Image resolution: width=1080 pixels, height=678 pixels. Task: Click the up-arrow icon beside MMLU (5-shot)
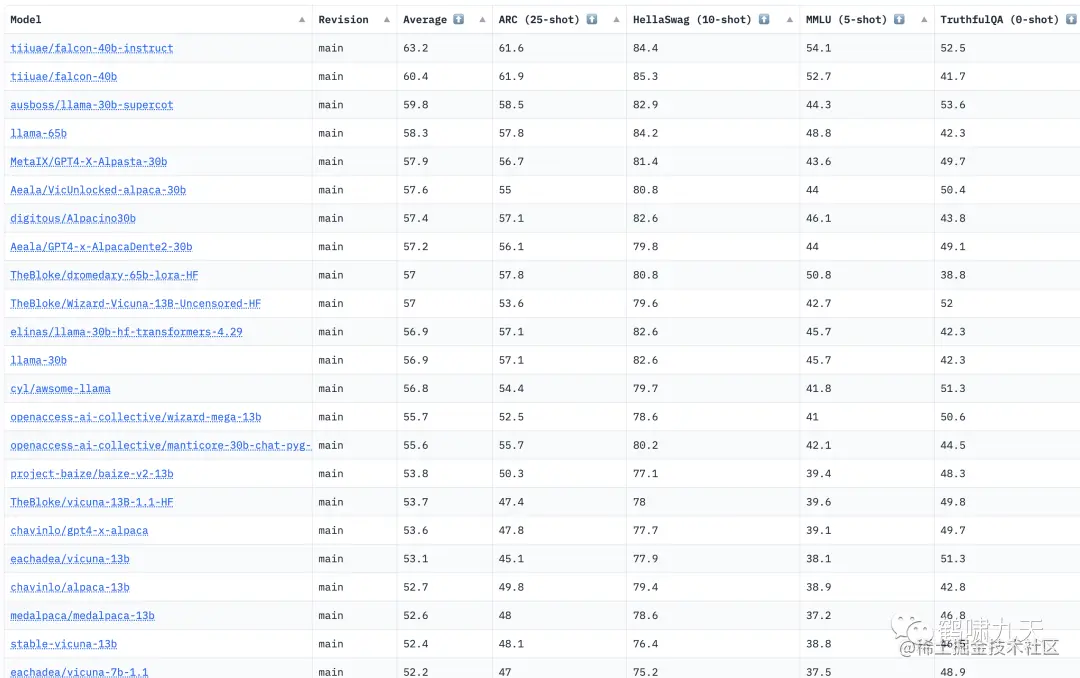pos(899,19)
